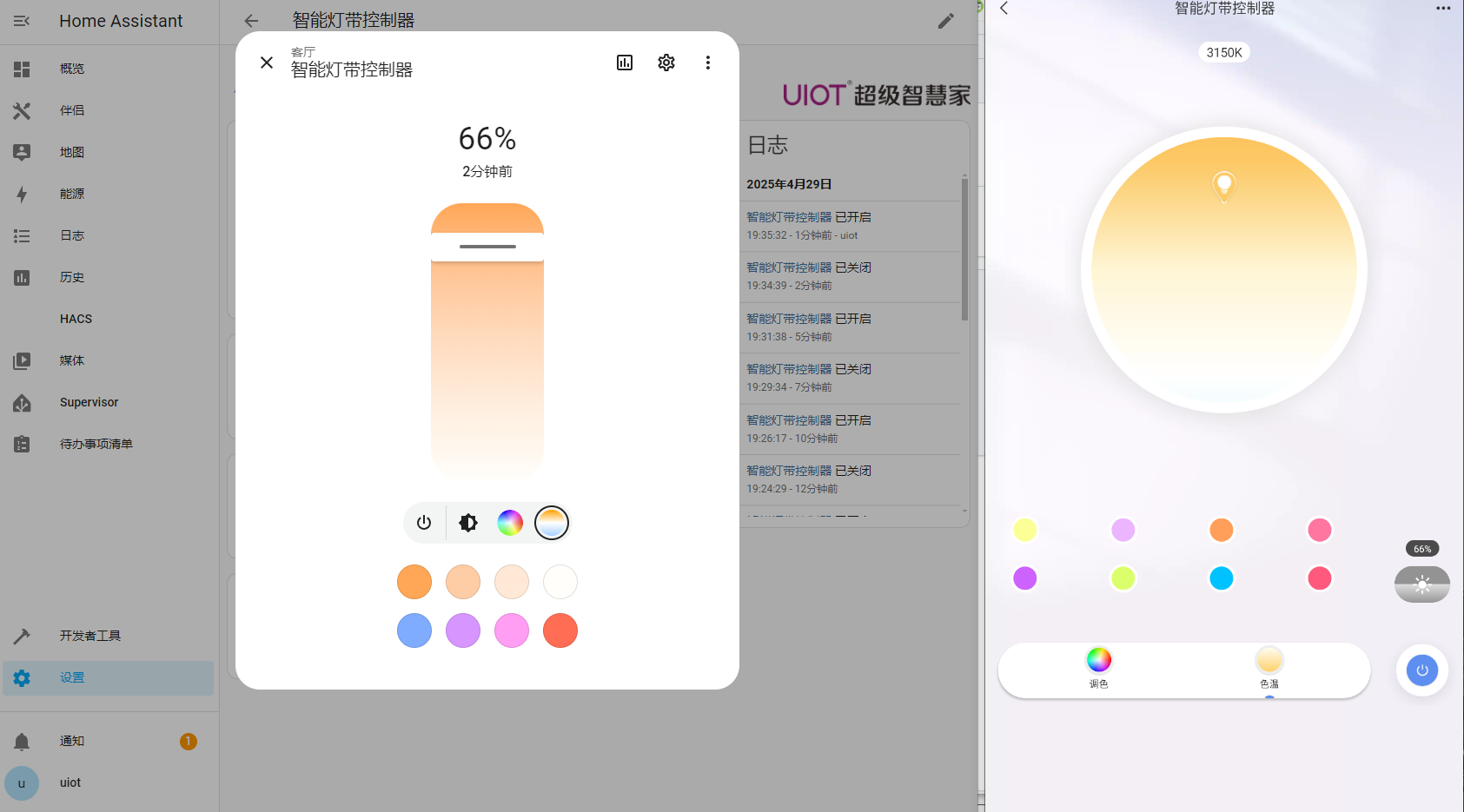Open the app's three-dot menu
The height and width of the screenshot is (812, 1464).
[1443, 9]
